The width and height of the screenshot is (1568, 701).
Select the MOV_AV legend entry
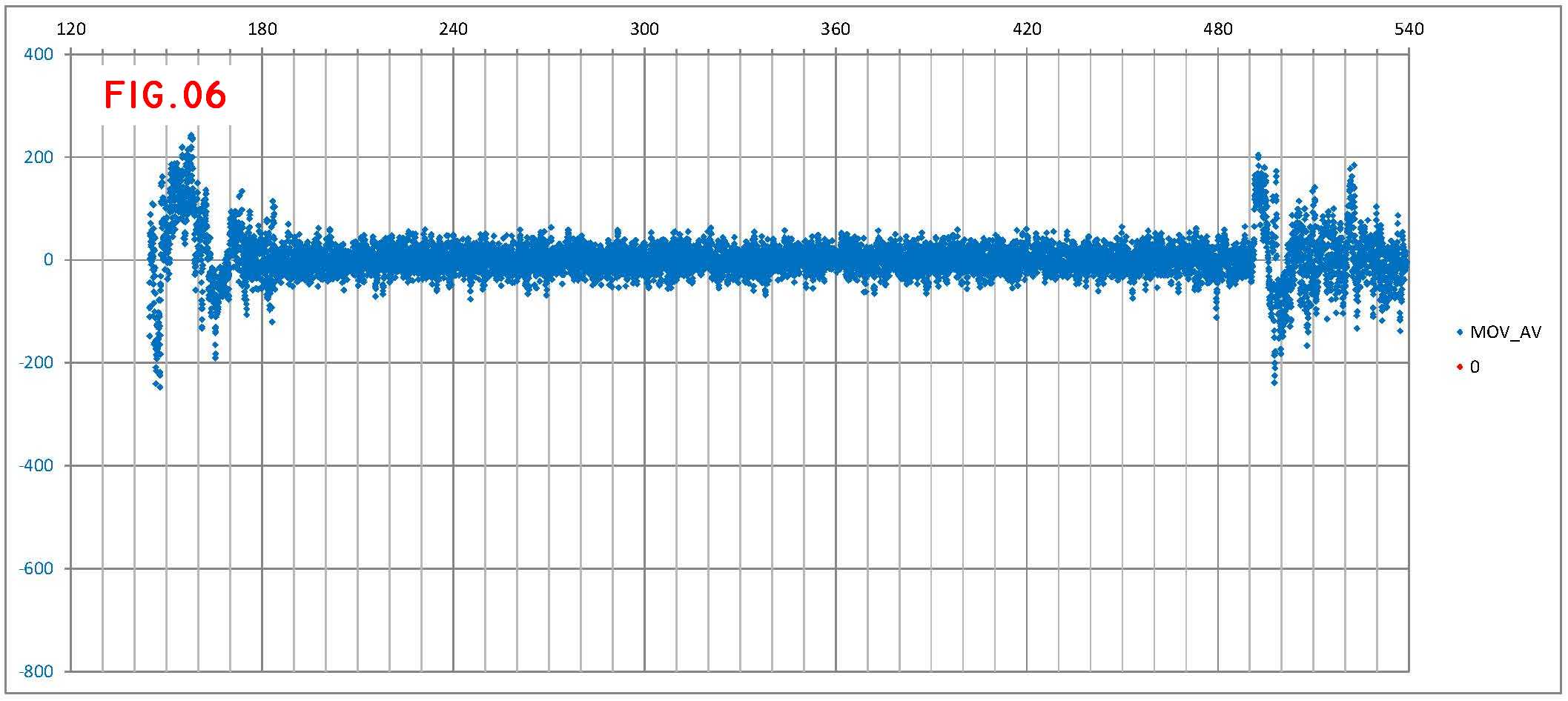point(1498,333)
